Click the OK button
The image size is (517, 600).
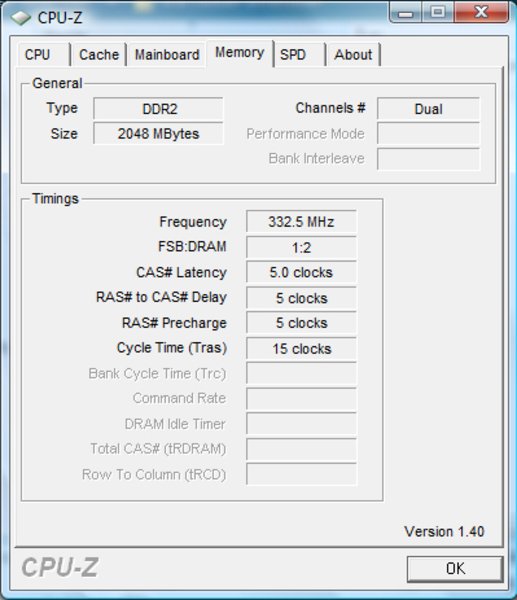coord(455,569)
